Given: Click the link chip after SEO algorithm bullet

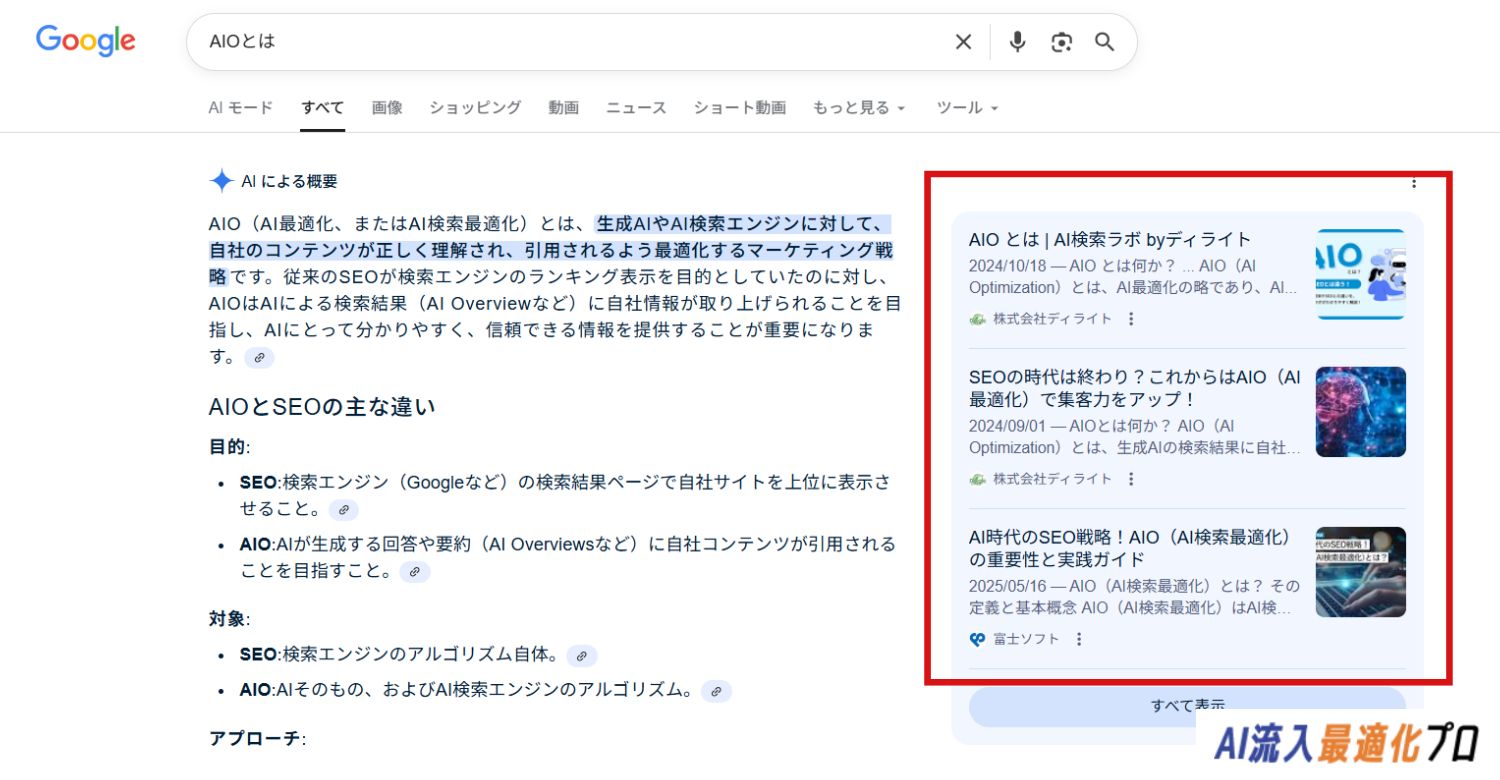Looking at the screenshot, I should pyautogui.click(x=581, y=655).
